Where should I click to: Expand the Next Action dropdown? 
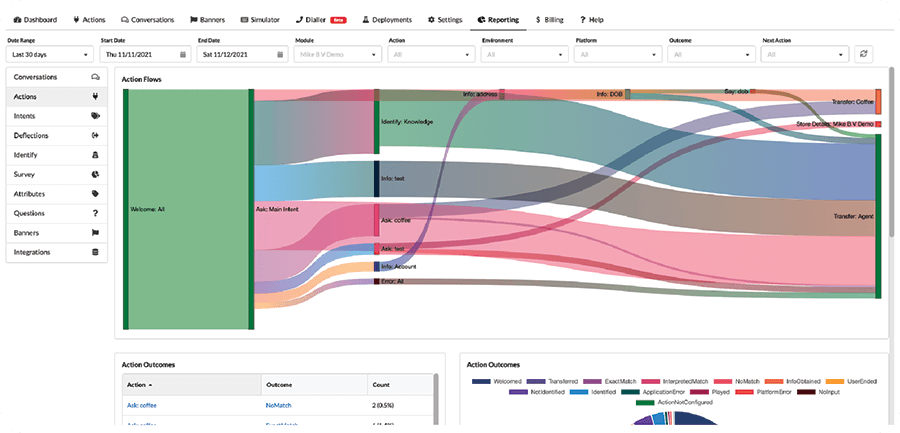pyautogui.click(x=805, y=55)
